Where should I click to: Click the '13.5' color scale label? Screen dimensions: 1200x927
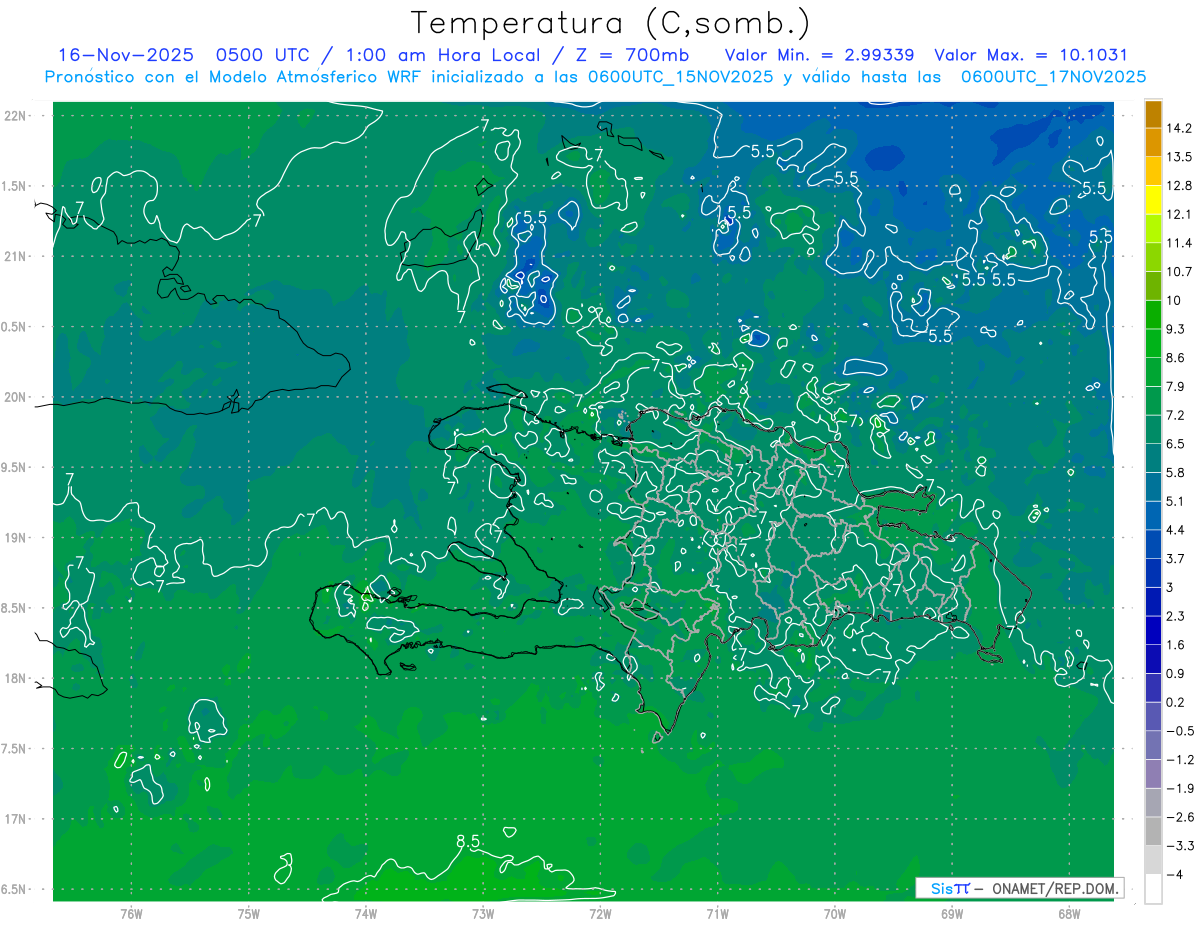[x=1180, y=157]
